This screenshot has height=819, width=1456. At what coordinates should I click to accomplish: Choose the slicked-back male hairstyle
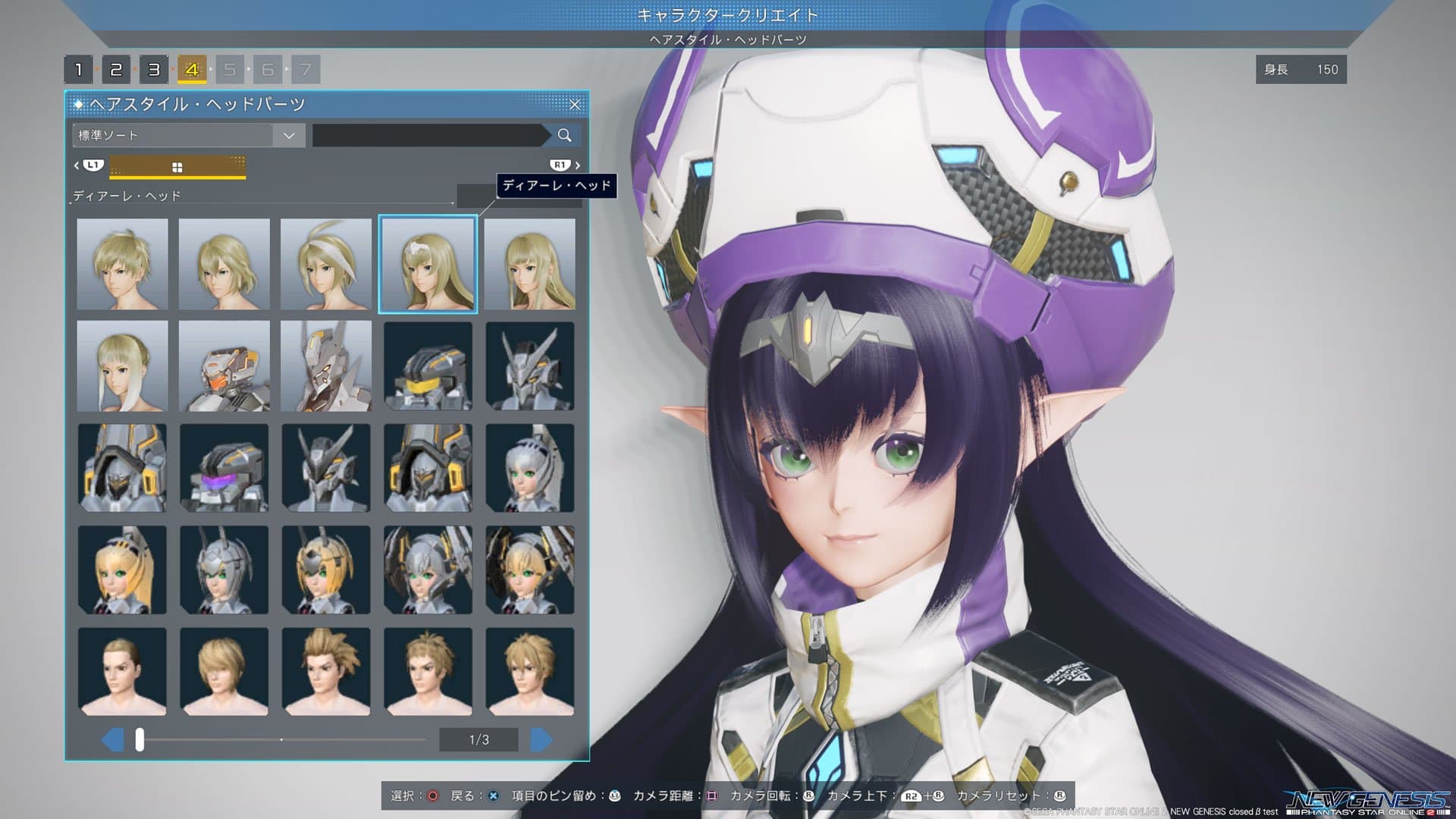point(122,672)
